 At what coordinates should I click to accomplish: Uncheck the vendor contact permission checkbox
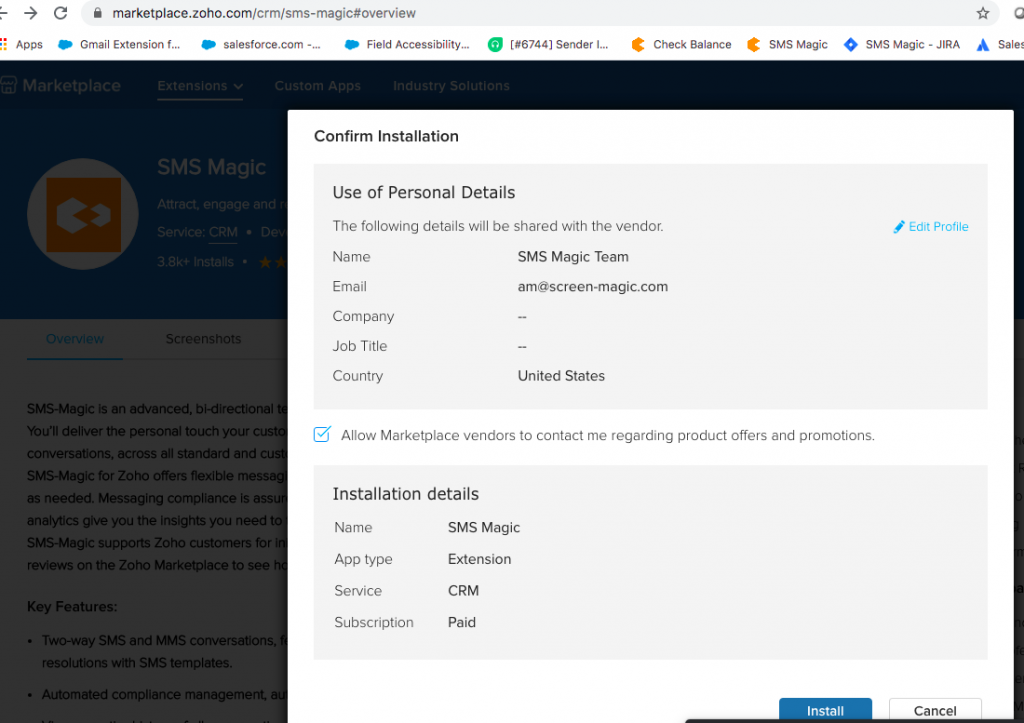pos(323,434)
